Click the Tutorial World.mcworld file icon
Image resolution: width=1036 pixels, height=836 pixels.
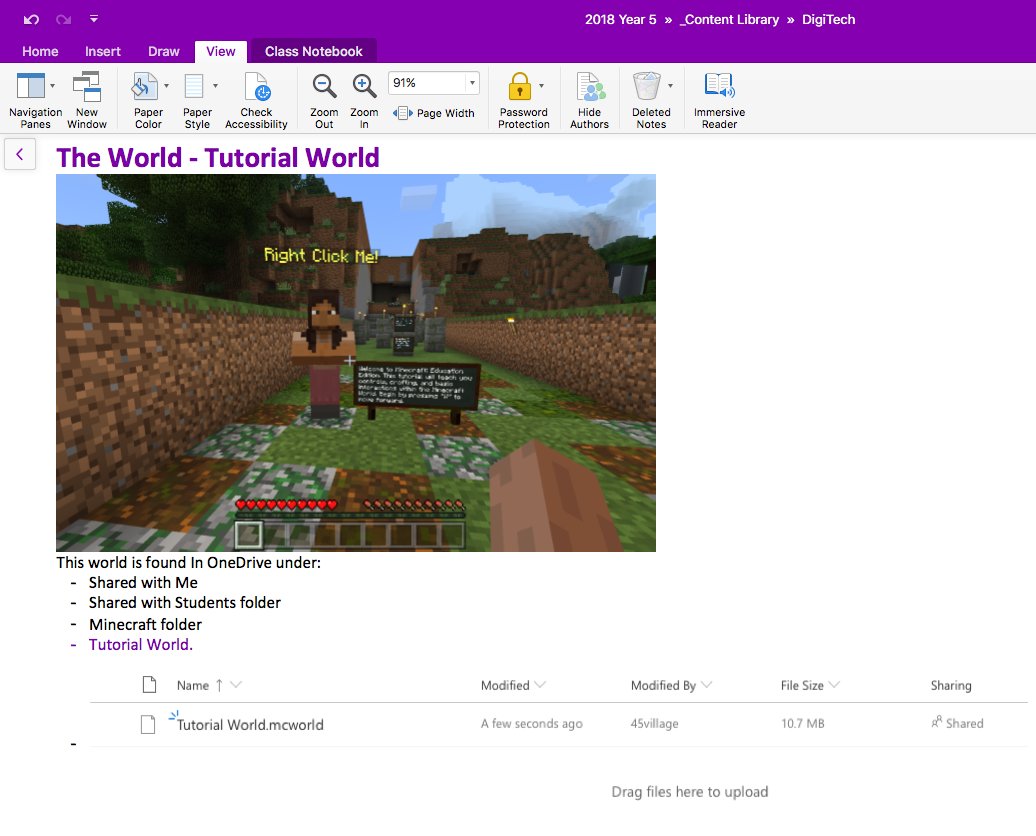148,724
